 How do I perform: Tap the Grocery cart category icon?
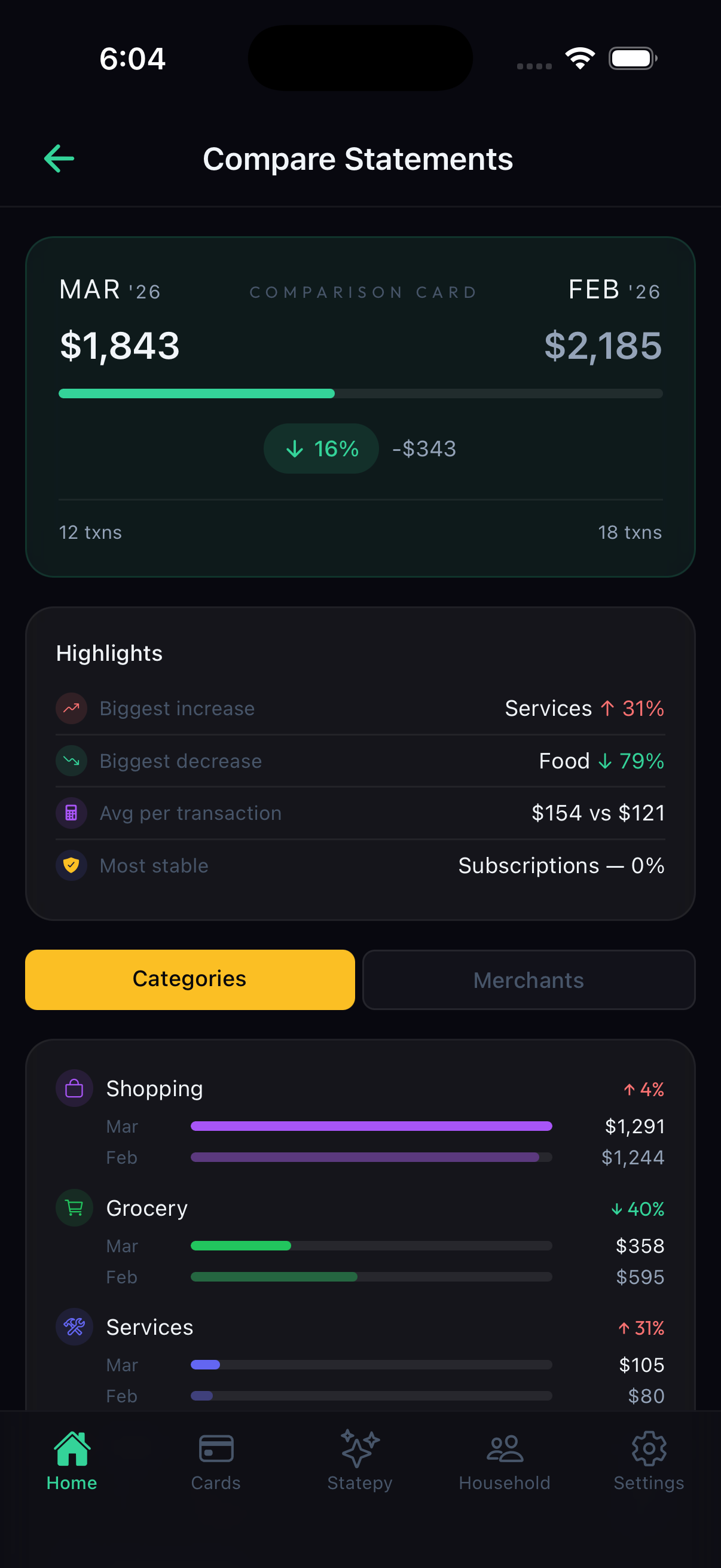[74, 1207]
